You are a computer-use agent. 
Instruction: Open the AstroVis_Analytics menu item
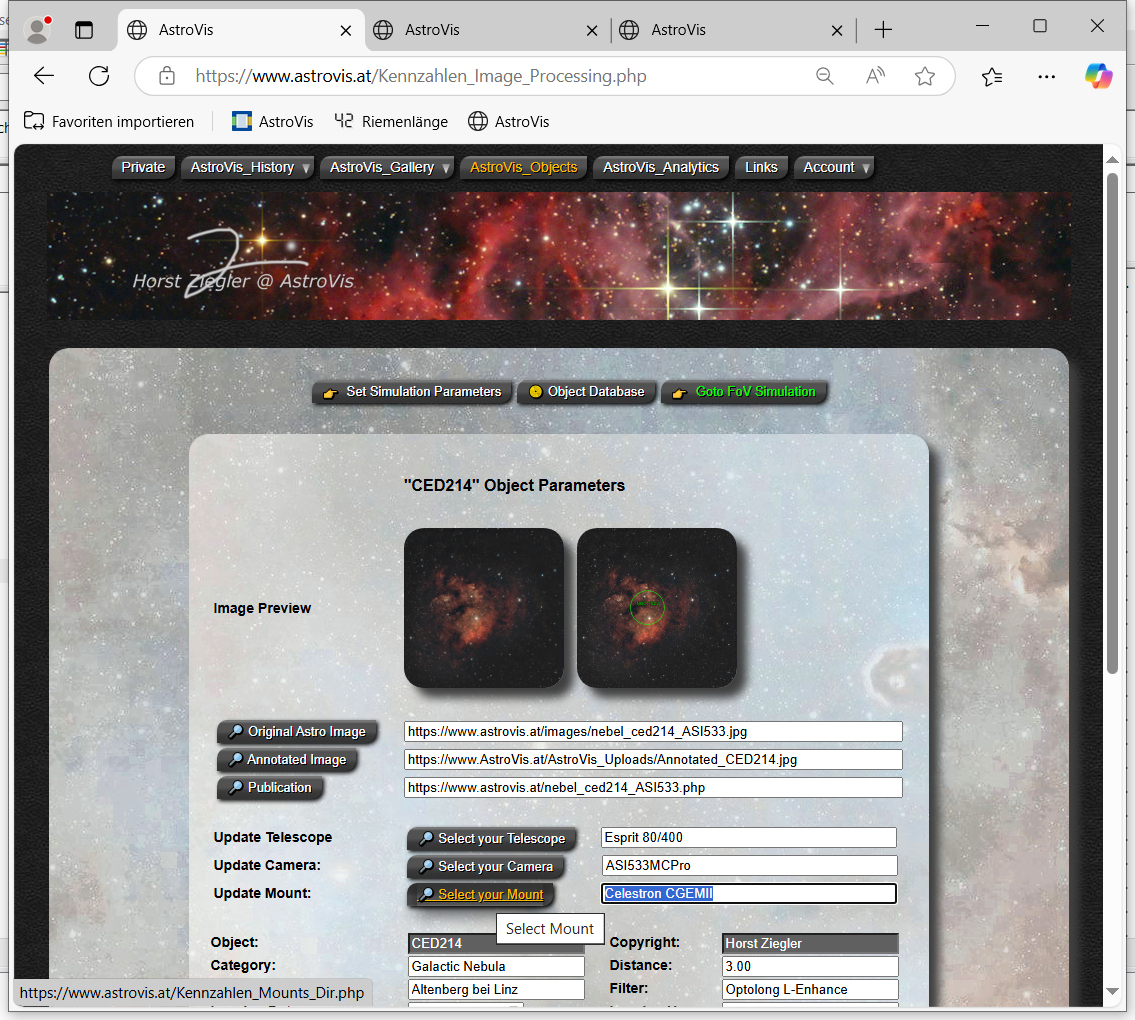click(x=661, y=167)
